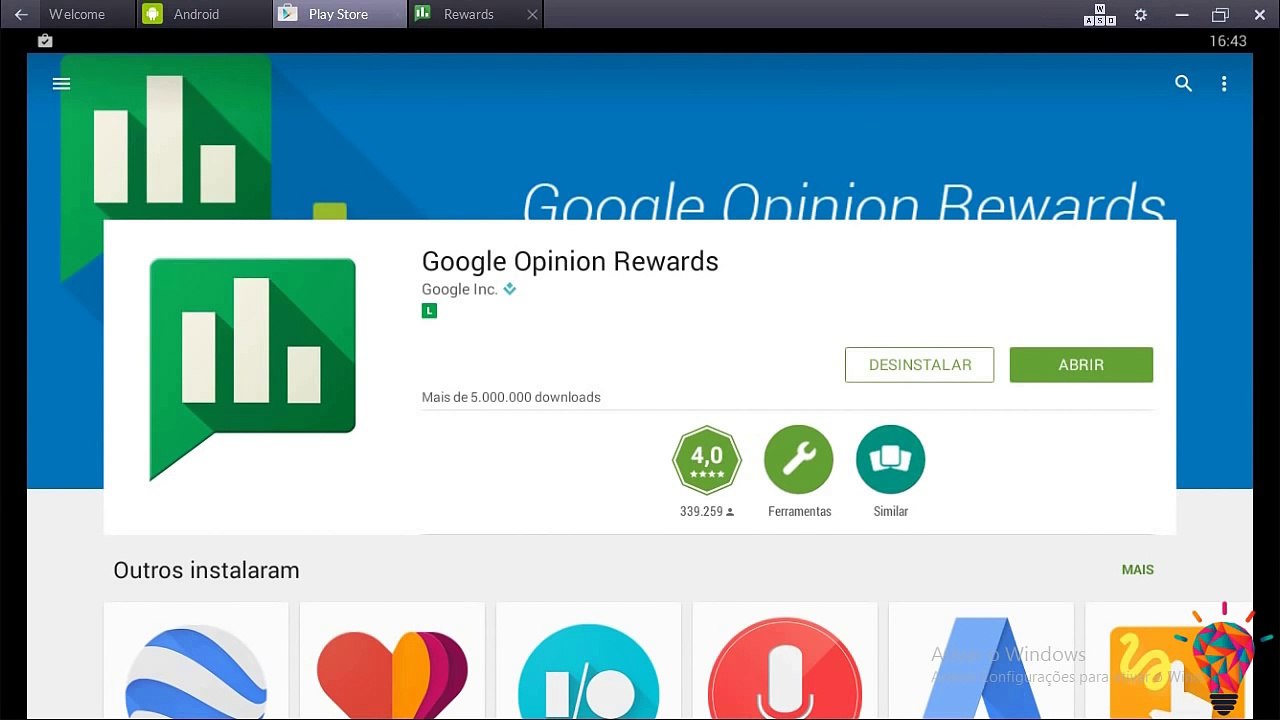Screen dimensions: 1280x720
Task: Select the Play Store tab
Action: 338,14
